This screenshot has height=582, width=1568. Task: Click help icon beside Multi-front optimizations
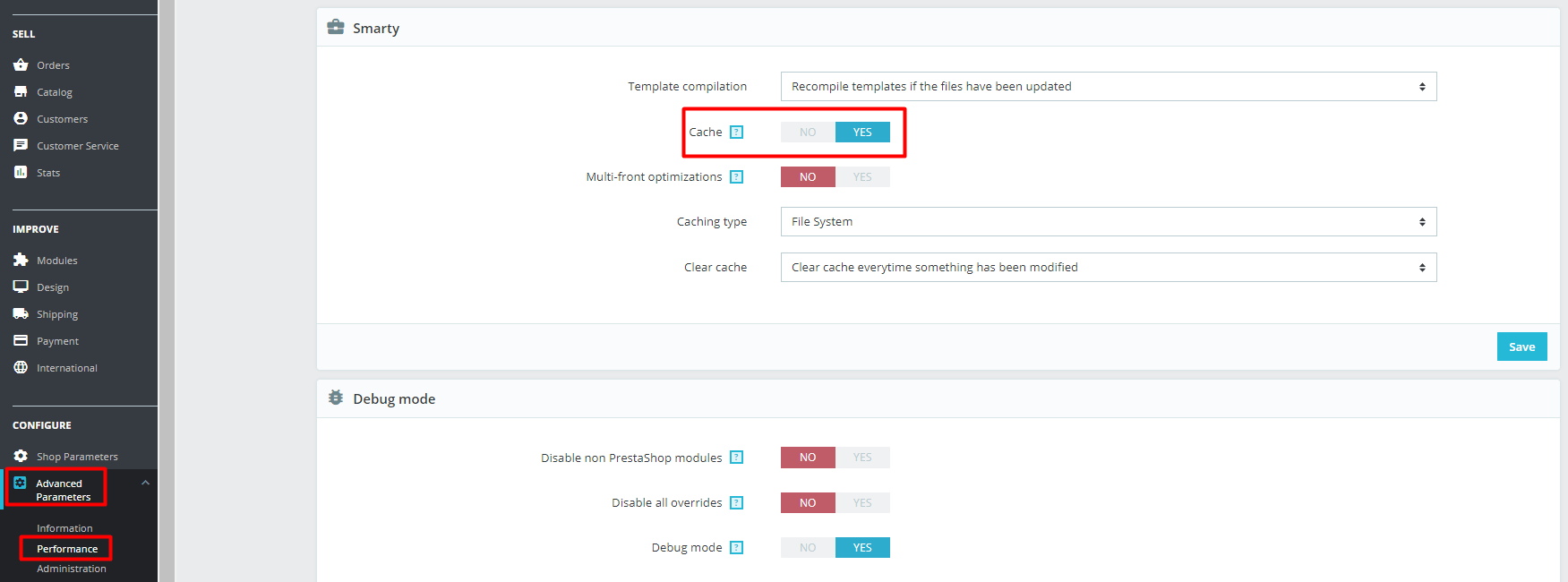click(x=736, y=177)
